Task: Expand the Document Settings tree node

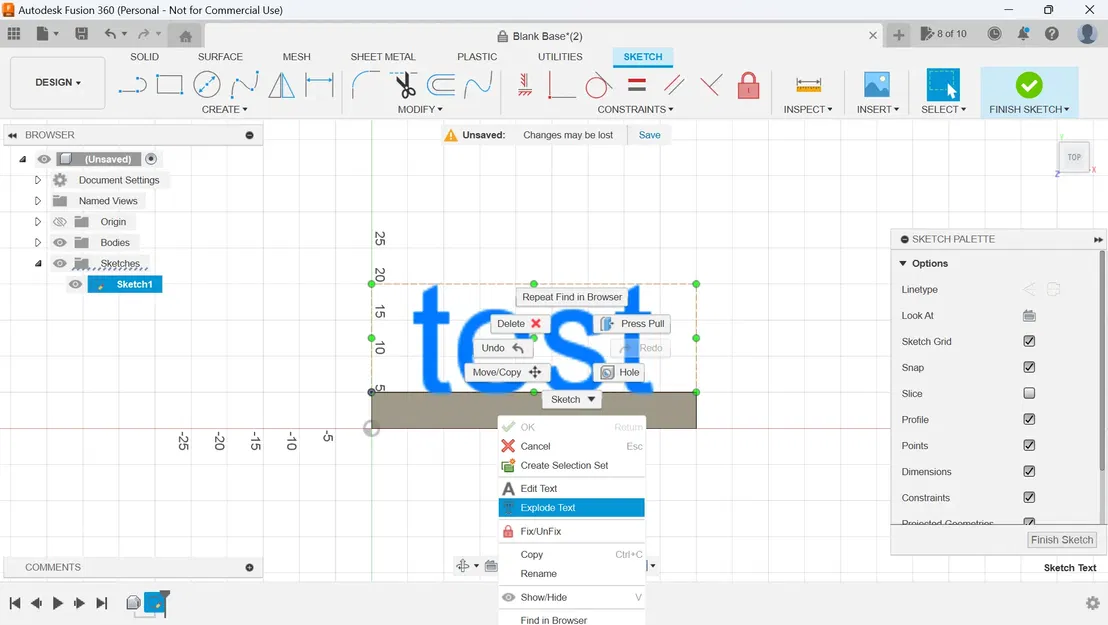Action: (x=37, y=180)
